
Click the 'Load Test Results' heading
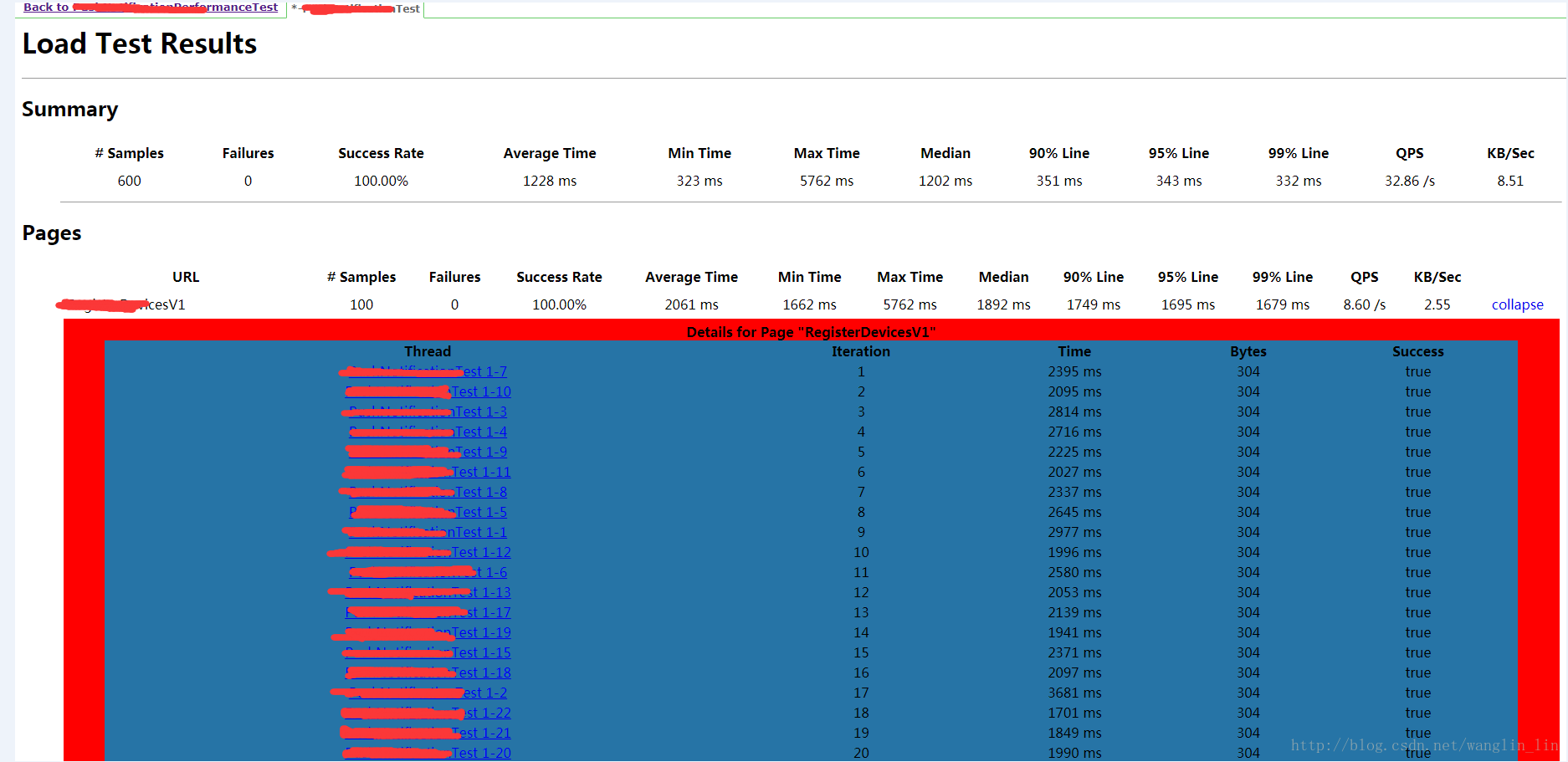click(140, 43)
